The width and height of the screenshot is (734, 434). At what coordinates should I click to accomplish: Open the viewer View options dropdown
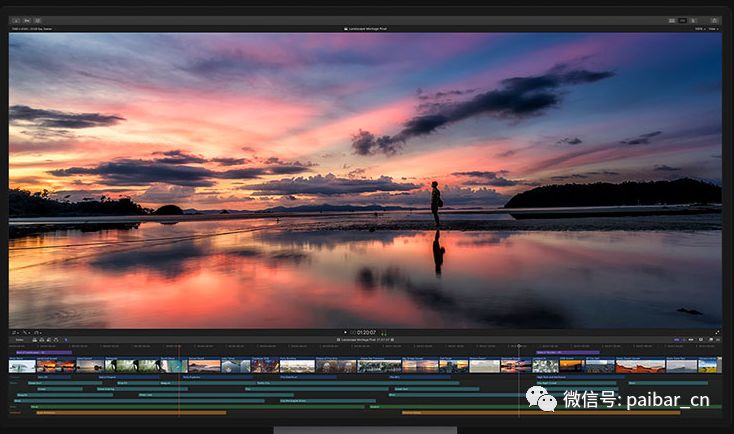714,29
